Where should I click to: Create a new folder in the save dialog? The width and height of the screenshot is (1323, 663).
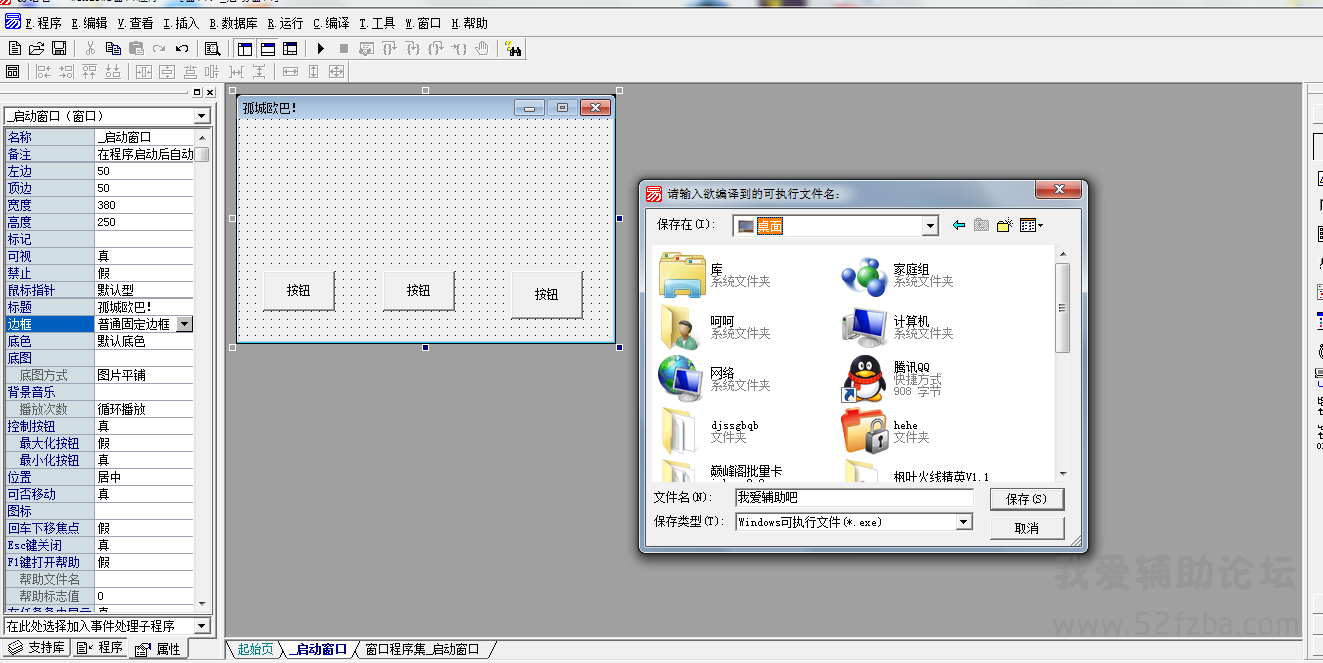coord(1005,225)
